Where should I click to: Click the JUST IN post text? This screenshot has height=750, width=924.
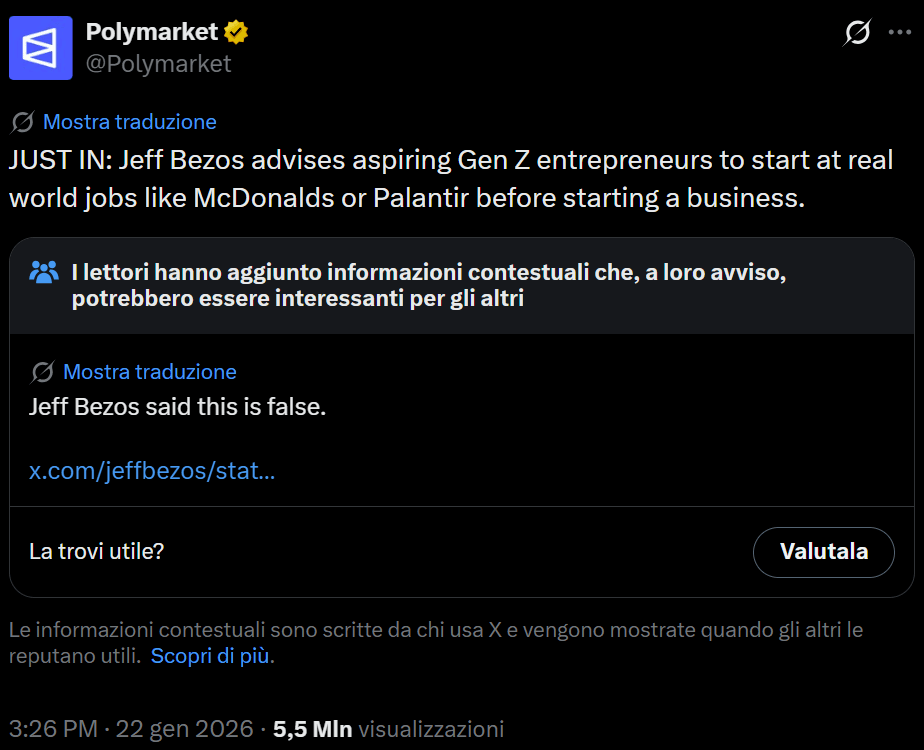click(450, 178)
